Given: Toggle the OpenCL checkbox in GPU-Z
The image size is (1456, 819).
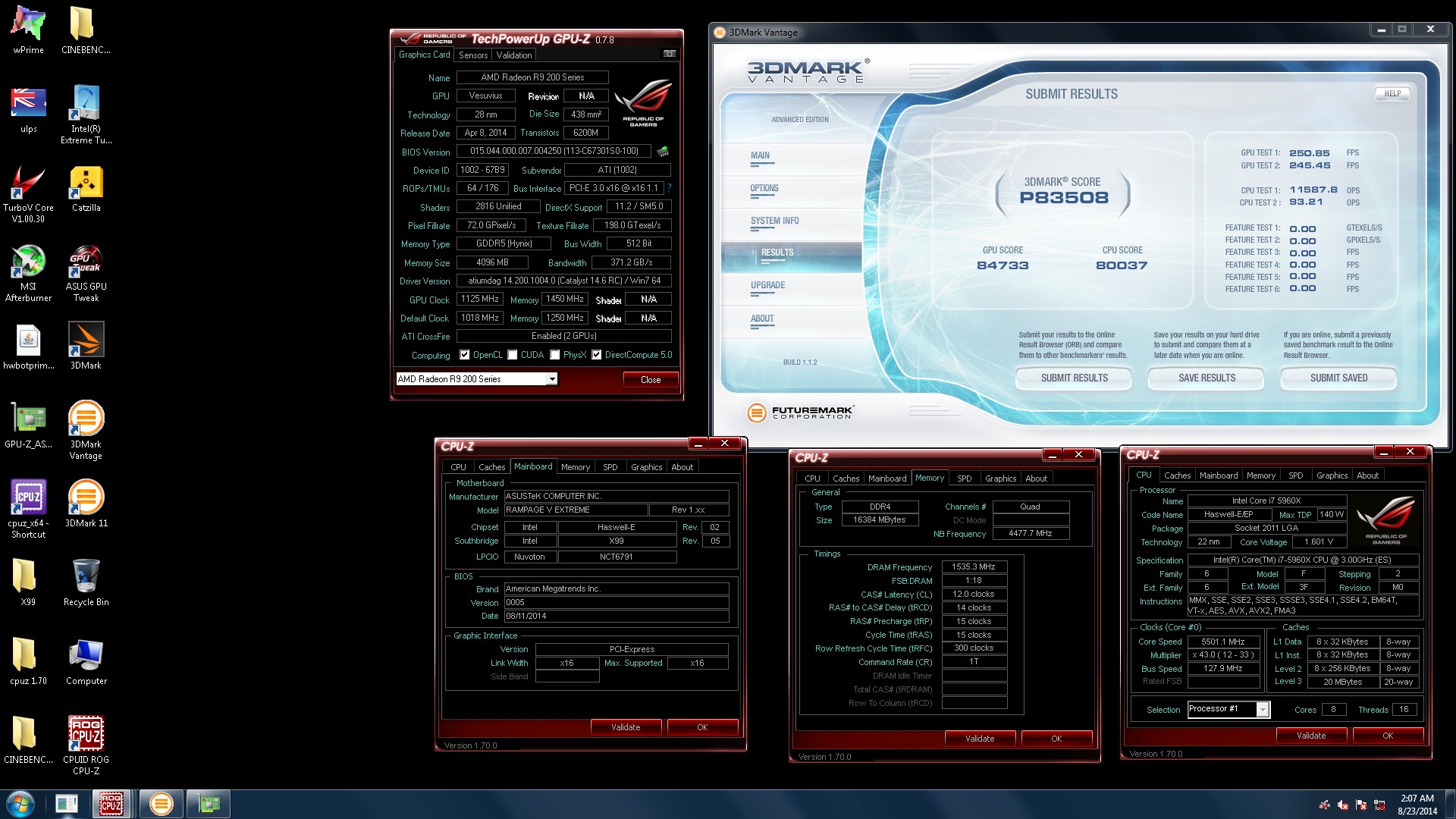Looking at the screenshot, I should click(x=465, y=355).
